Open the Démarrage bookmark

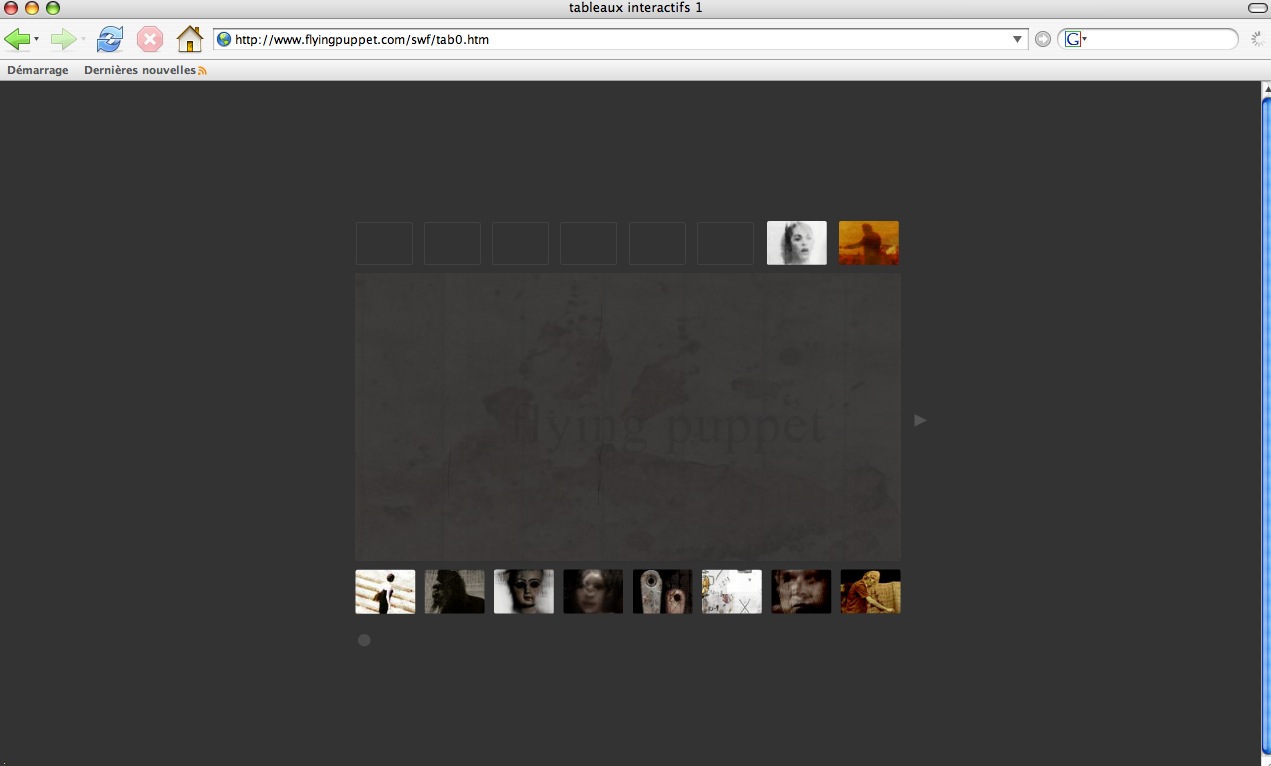pyautogui.click(x=38, y=70)
